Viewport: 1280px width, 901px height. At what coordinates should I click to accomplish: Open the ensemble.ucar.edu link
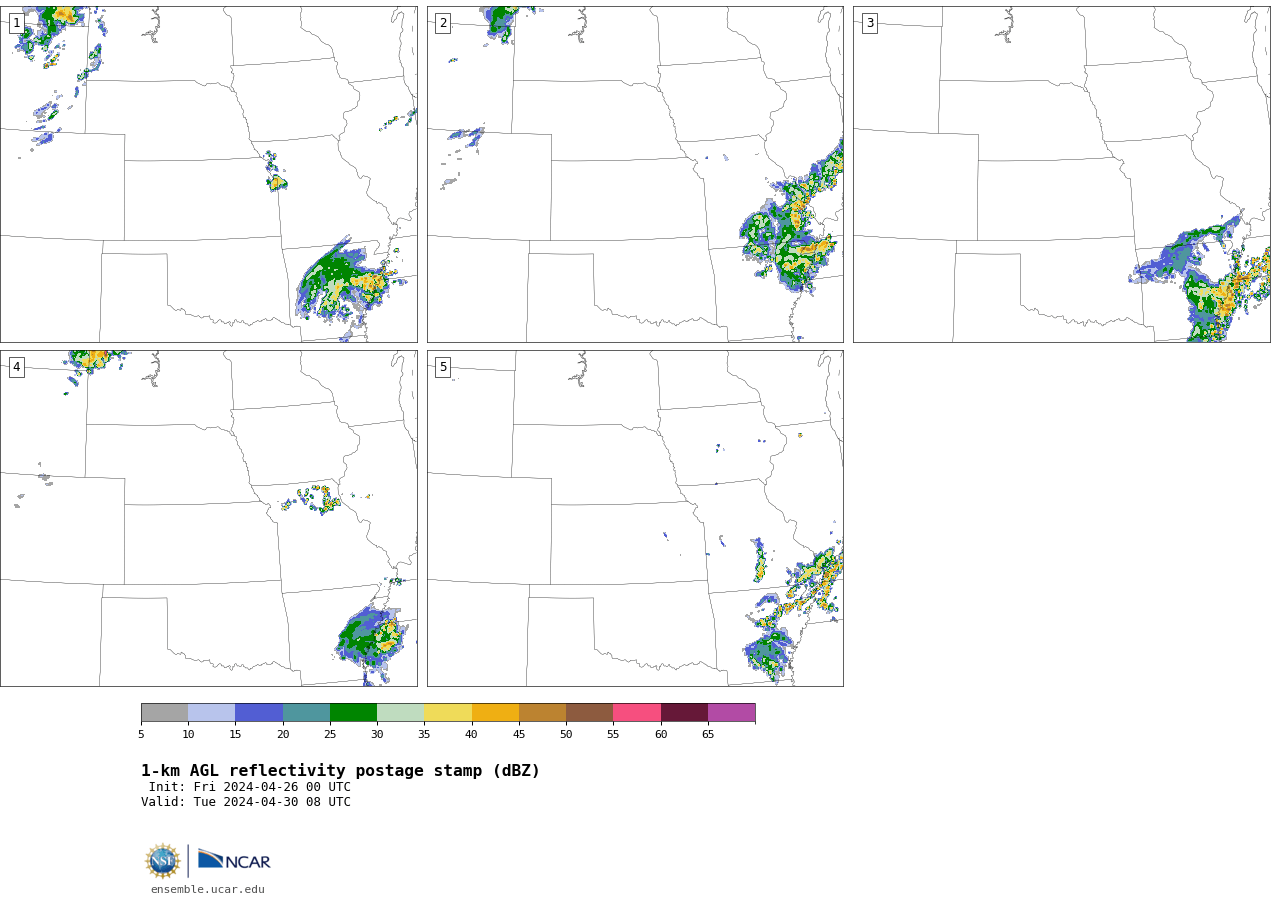coord(208,890)
